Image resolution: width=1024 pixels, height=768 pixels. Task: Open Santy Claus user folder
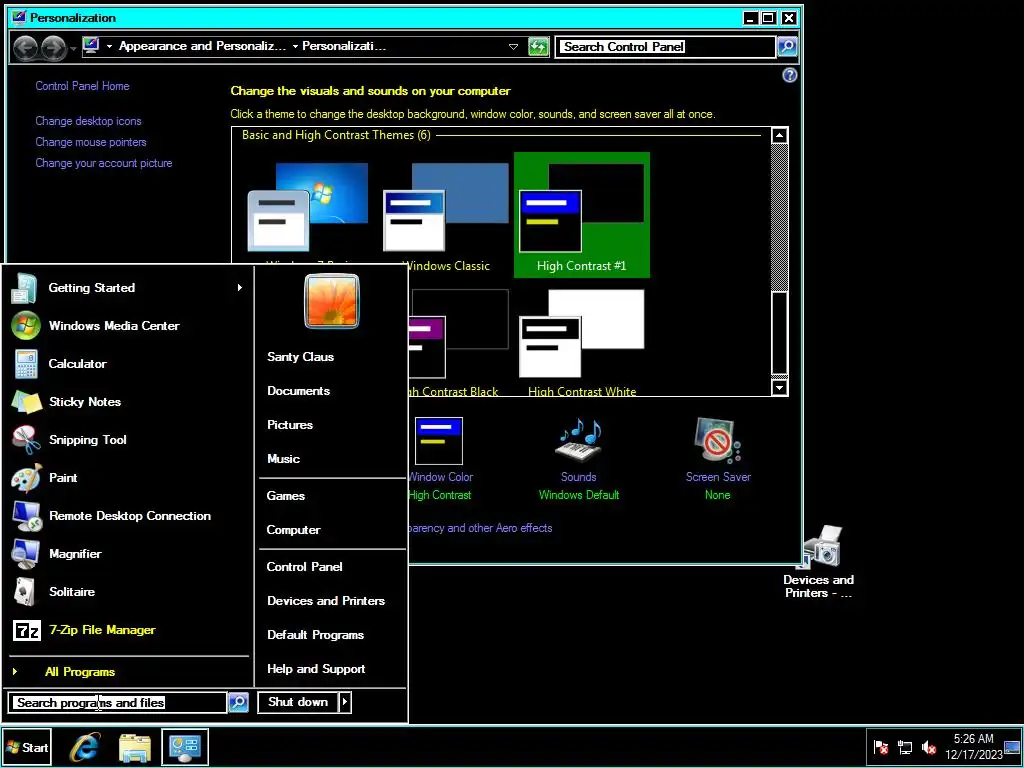300,357
